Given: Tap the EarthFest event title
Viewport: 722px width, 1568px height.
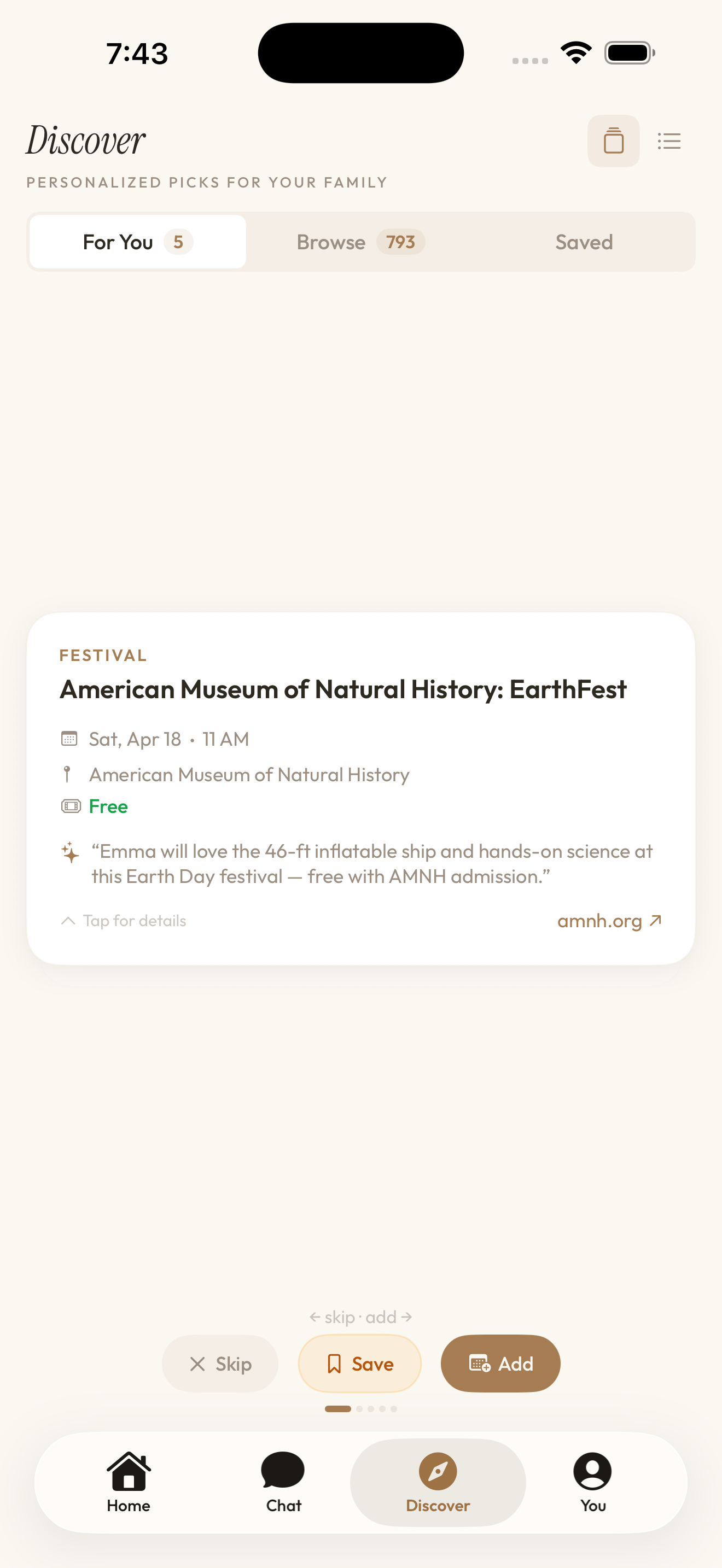Looking at the screenshot, I should point(343,689).
